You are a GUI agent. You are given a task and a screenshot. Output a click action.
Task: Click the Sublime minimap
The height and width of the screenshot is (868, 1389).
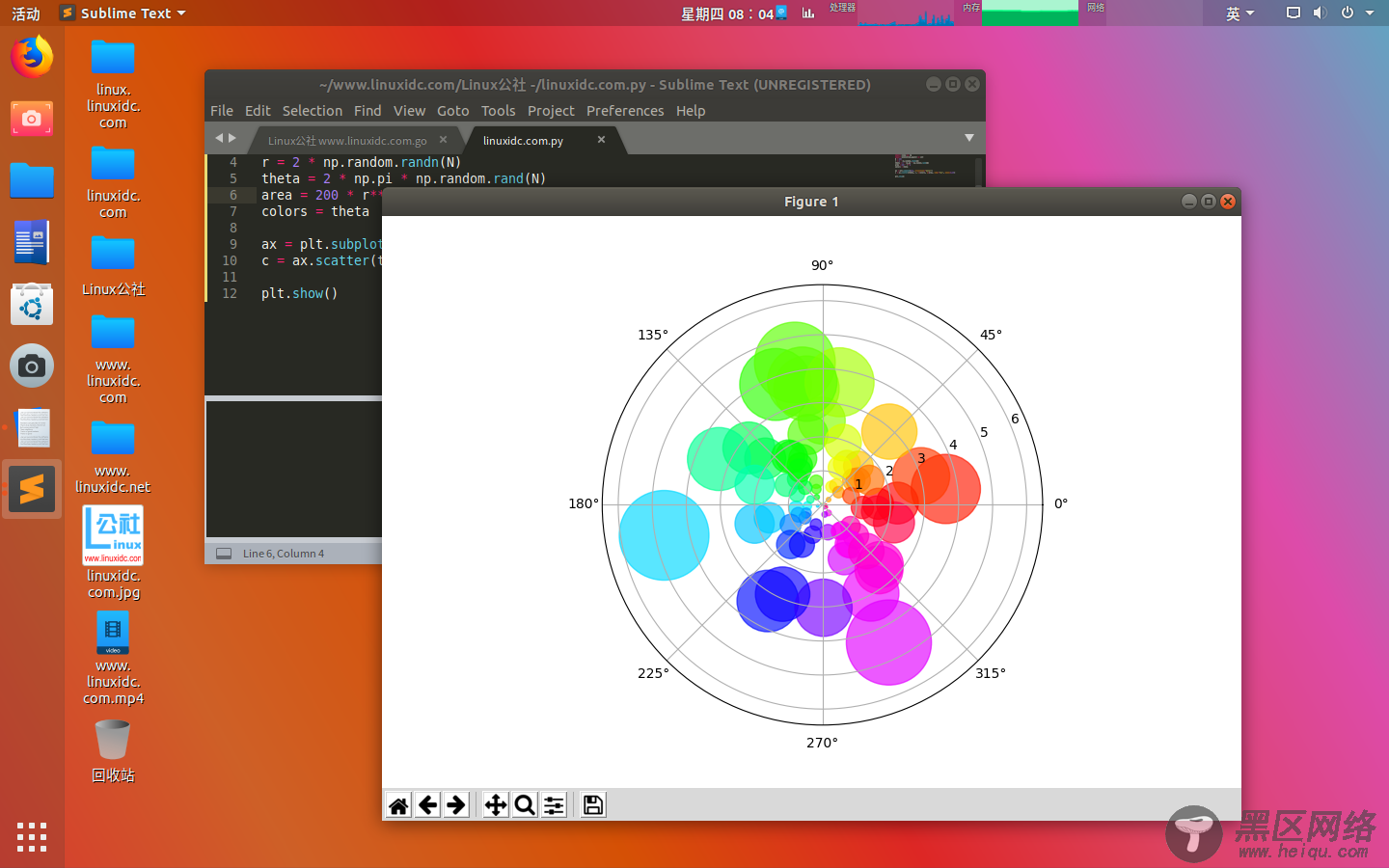(x=926, y=166)
